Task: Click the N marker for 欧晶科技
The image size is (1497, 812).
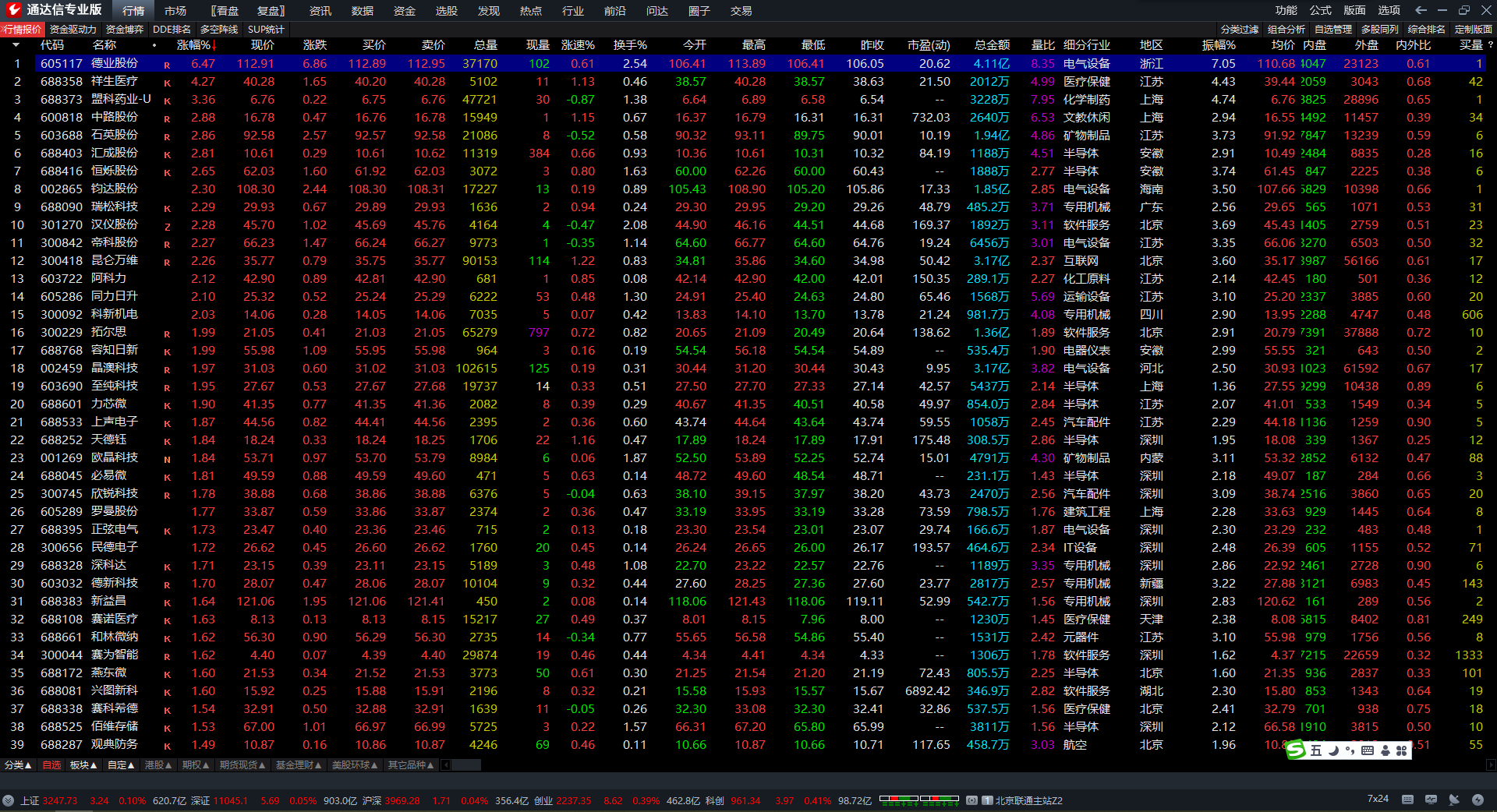Action: click(x=167, y=459)
